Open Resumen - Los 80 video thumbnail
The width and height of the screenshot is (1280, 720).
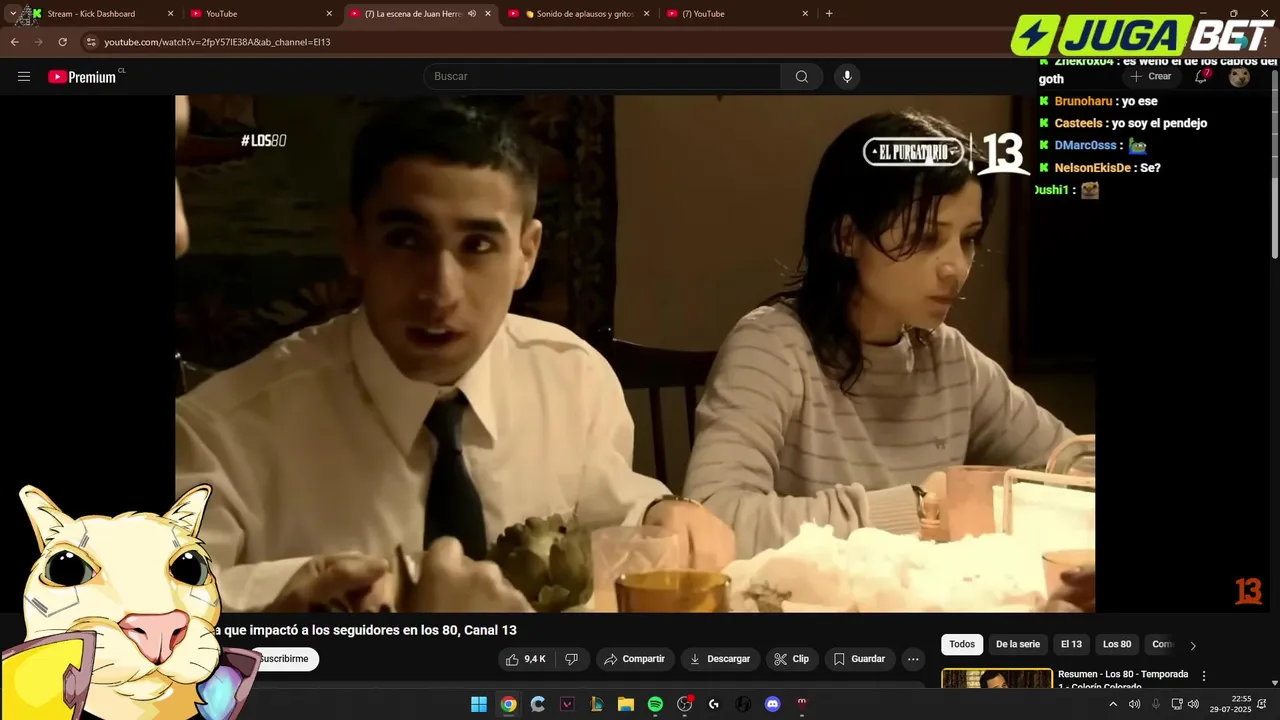(x=997, y=679)
